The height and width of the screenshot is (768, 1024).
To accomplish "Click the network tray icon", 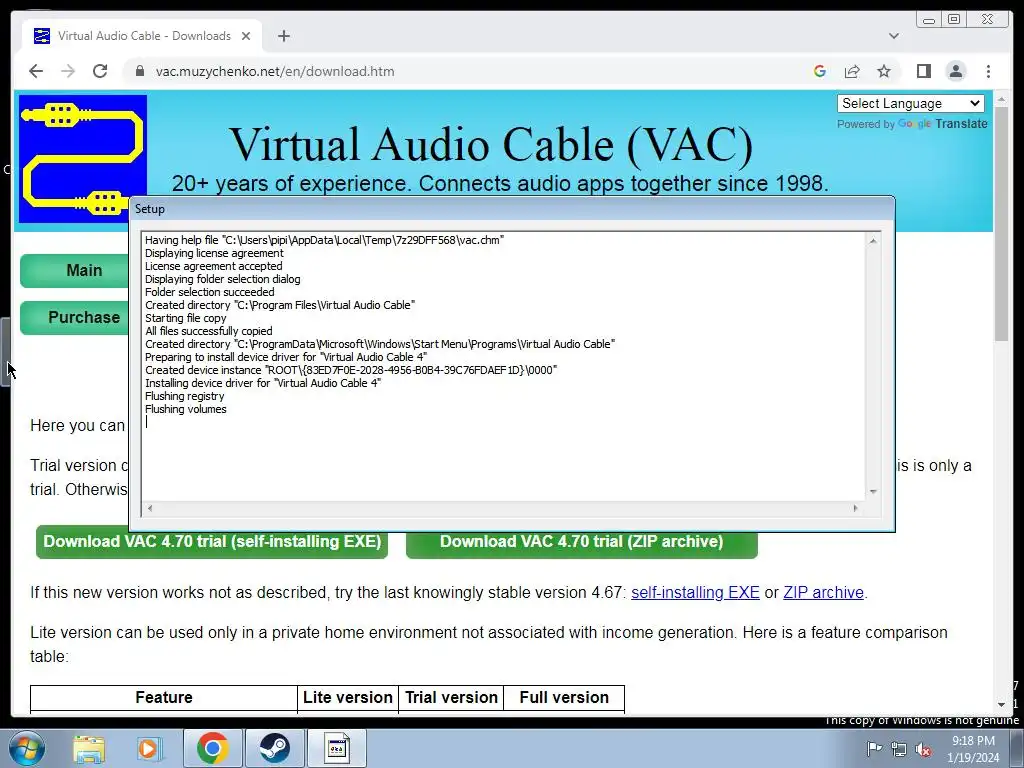I will (x=899, y=749).
